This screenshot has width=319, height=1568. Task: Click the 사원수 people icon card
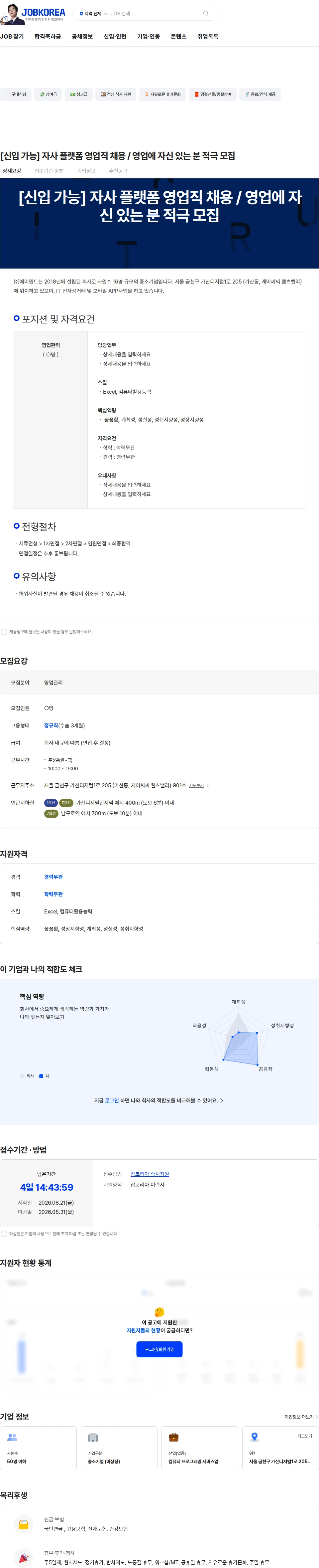[x=38, y=1448]
